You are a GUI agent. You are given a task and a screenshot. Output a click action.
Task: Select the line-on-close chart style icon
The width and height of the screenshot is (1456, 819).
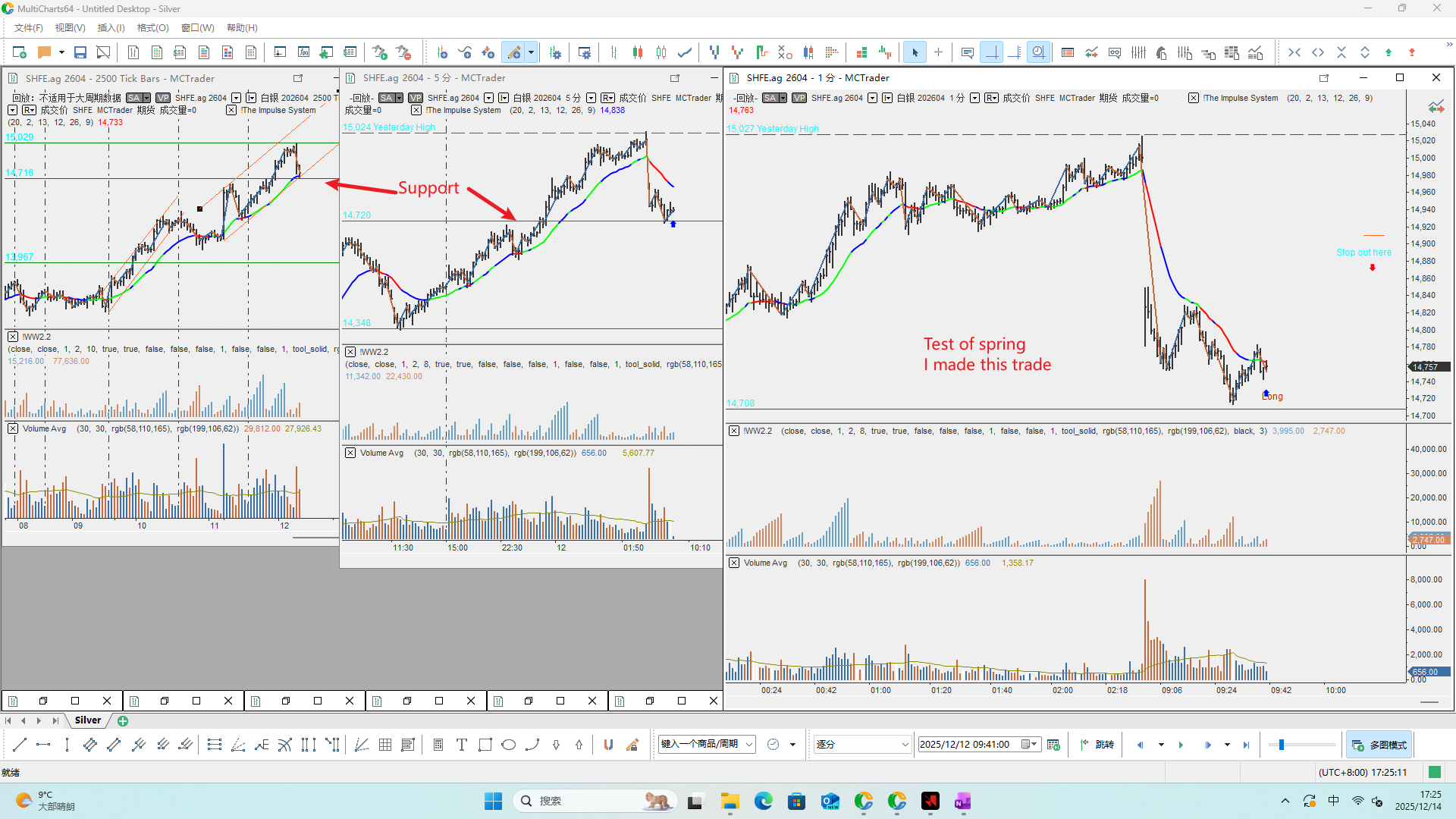685,52
